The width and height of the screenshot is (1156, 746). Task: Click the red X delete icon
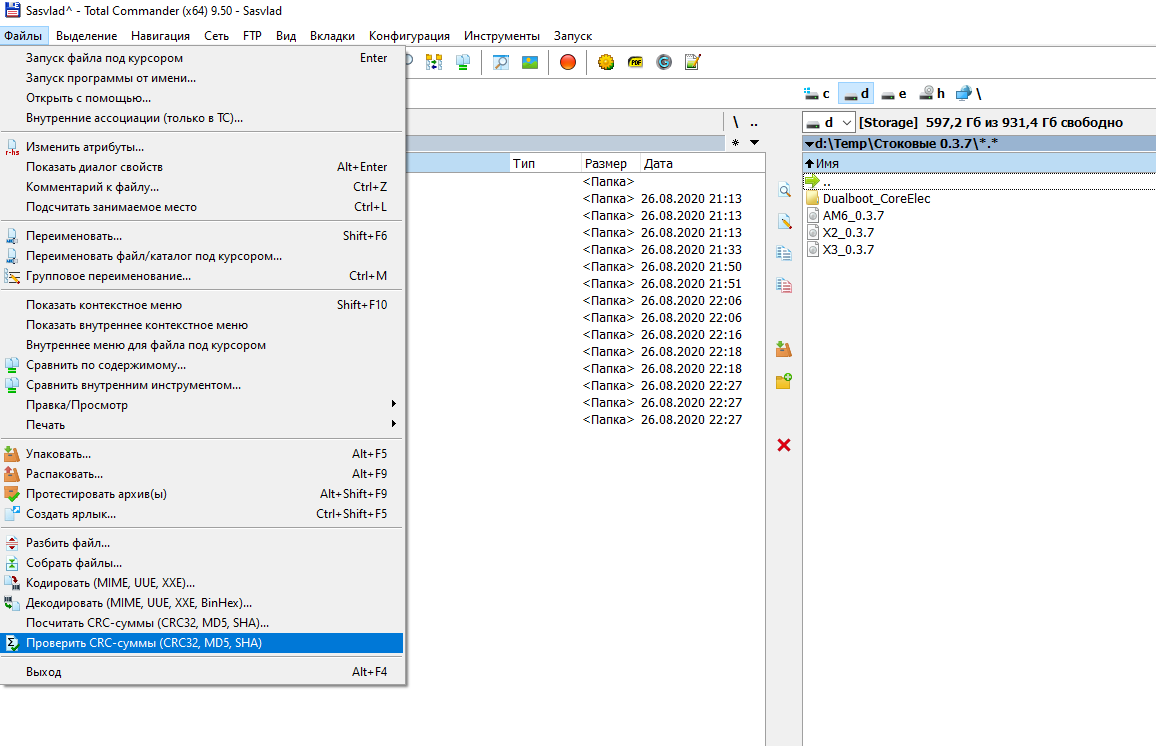(x=784, y=445)
